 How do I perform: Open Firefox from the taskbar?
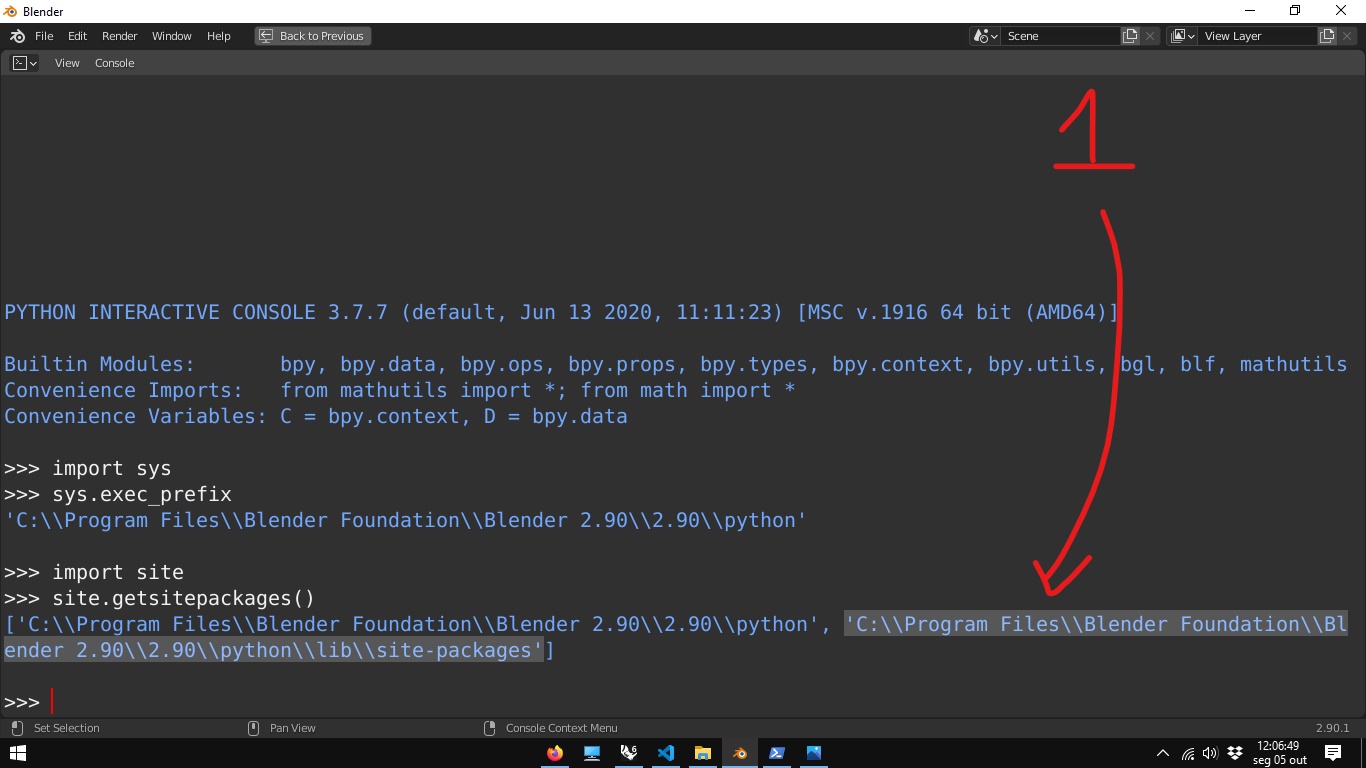tap(555, 753)
